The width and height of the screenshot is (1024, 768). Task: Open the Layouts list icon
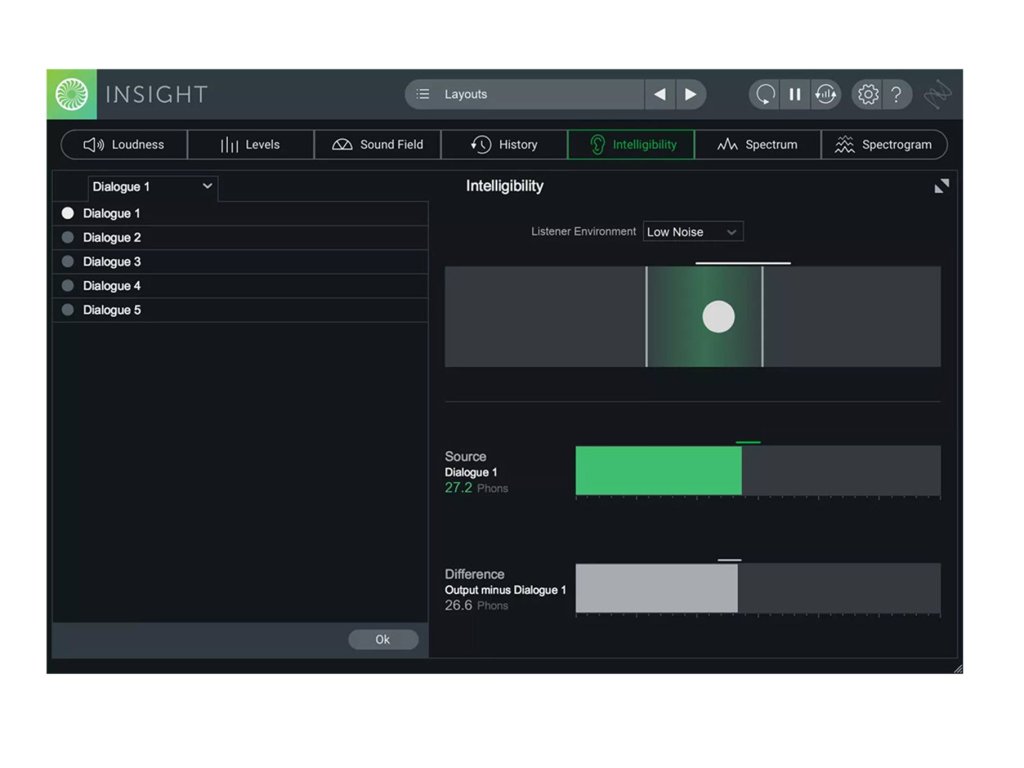click(423, 94)
